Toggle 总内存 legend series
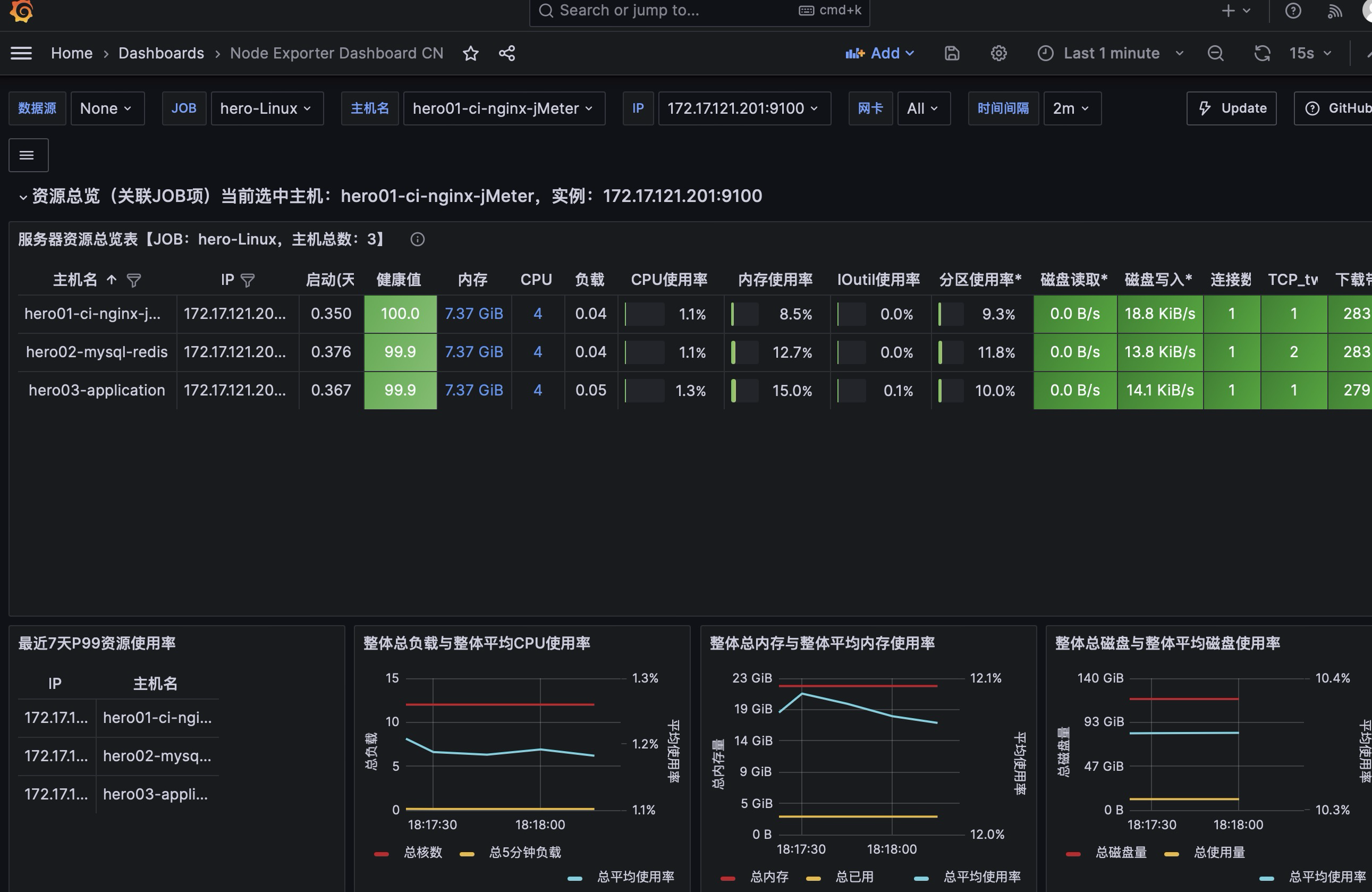 (x=769, y=877)
